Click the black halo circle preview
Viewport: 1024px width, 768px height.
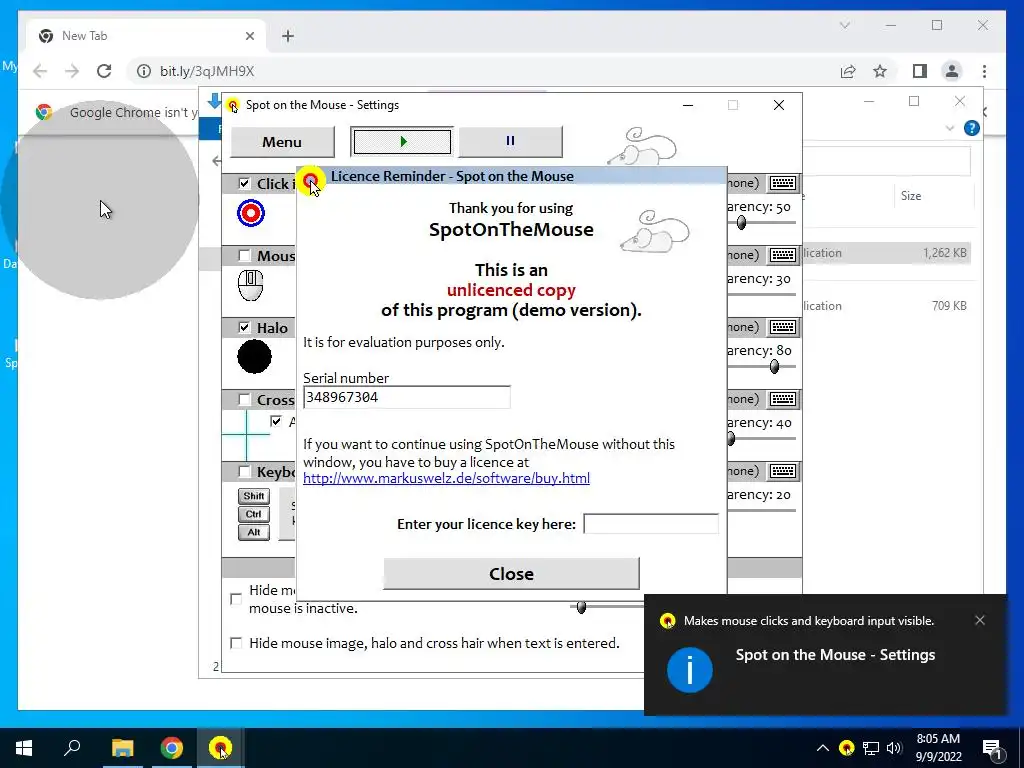pos(254,357)
